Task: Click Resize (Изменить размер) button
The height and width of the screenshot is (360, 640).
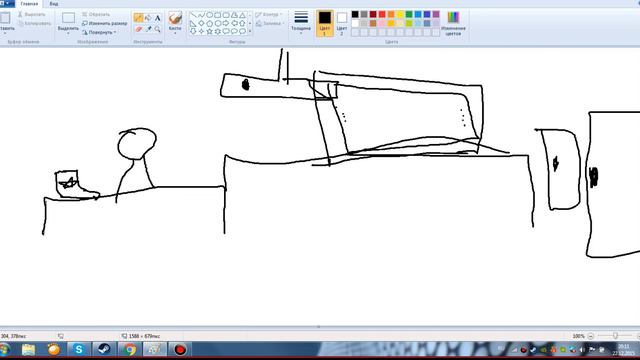Action: [x=104, y=23]
